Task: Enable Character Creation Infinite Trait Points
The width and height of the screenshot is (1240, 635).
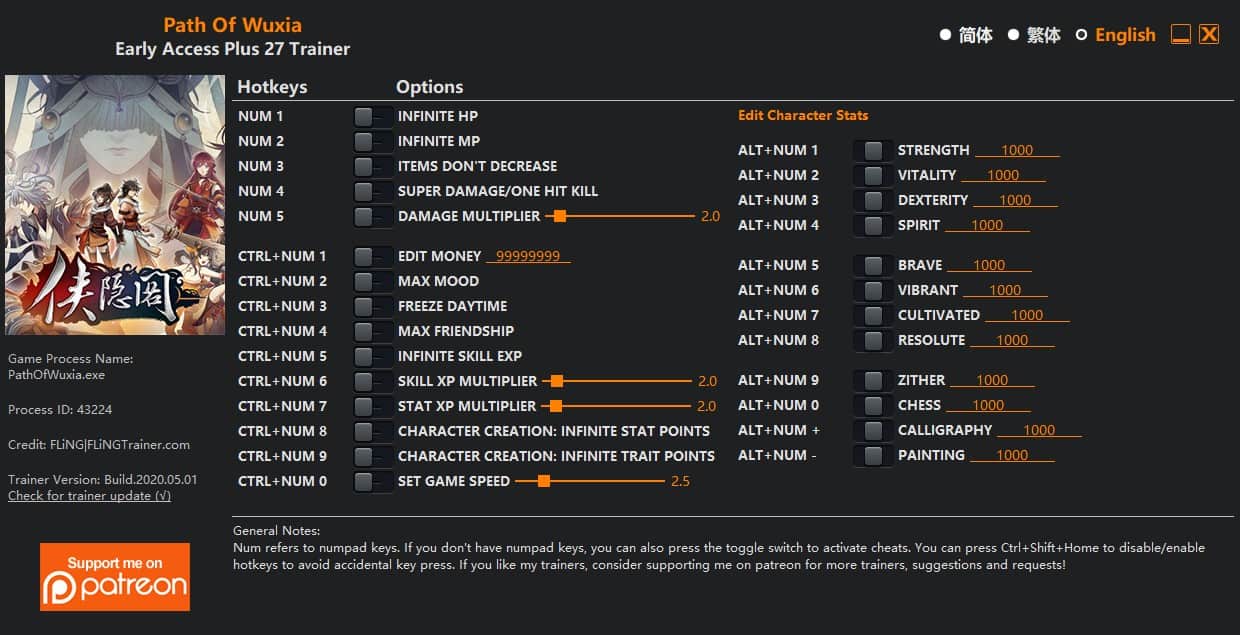Action: pyautogui.click(x=373, y=456)
